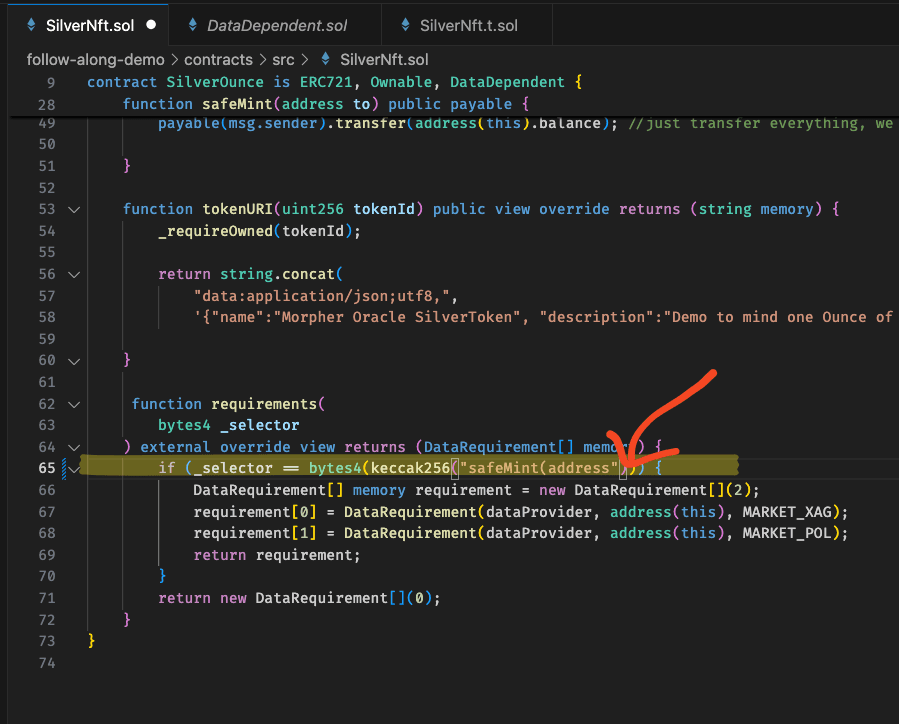Click 'string.concat' on line 56
This screenshot has width=899, height=724.
[277, 274]
